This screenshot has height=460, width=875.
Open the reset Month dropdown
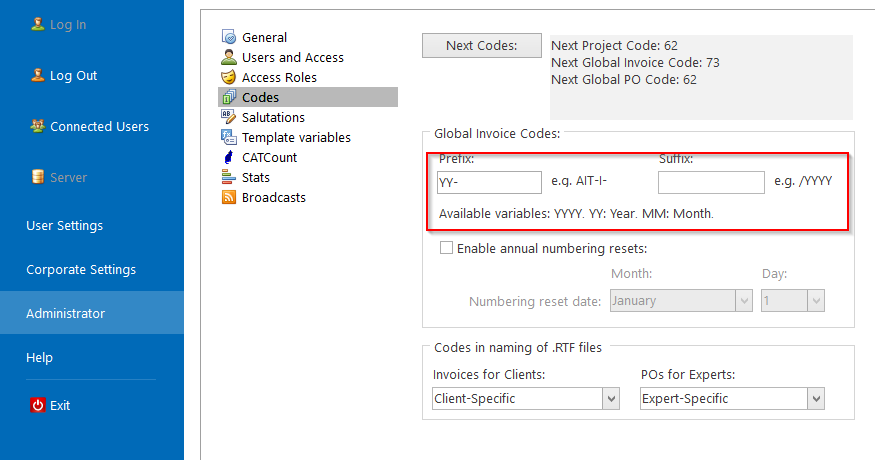(681, 301)
